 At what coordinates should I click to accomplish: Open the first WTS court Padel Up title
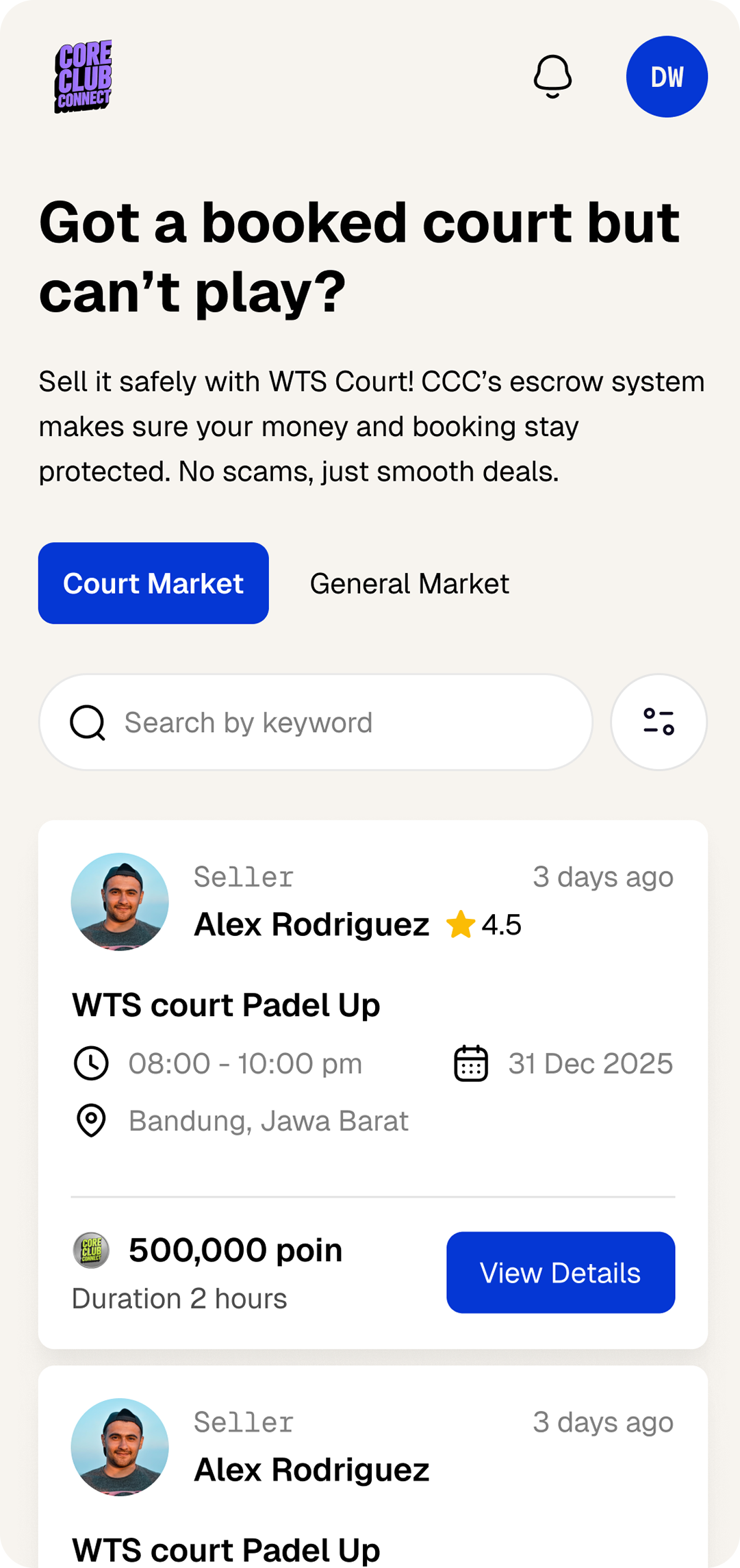point(226,1005)
